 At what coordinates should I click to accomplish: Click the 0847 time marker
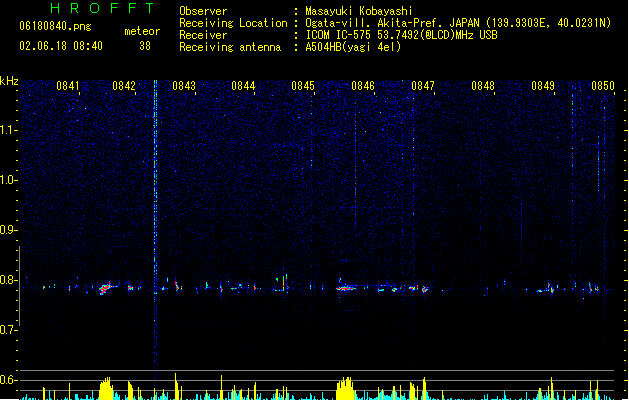click(423, 86)
